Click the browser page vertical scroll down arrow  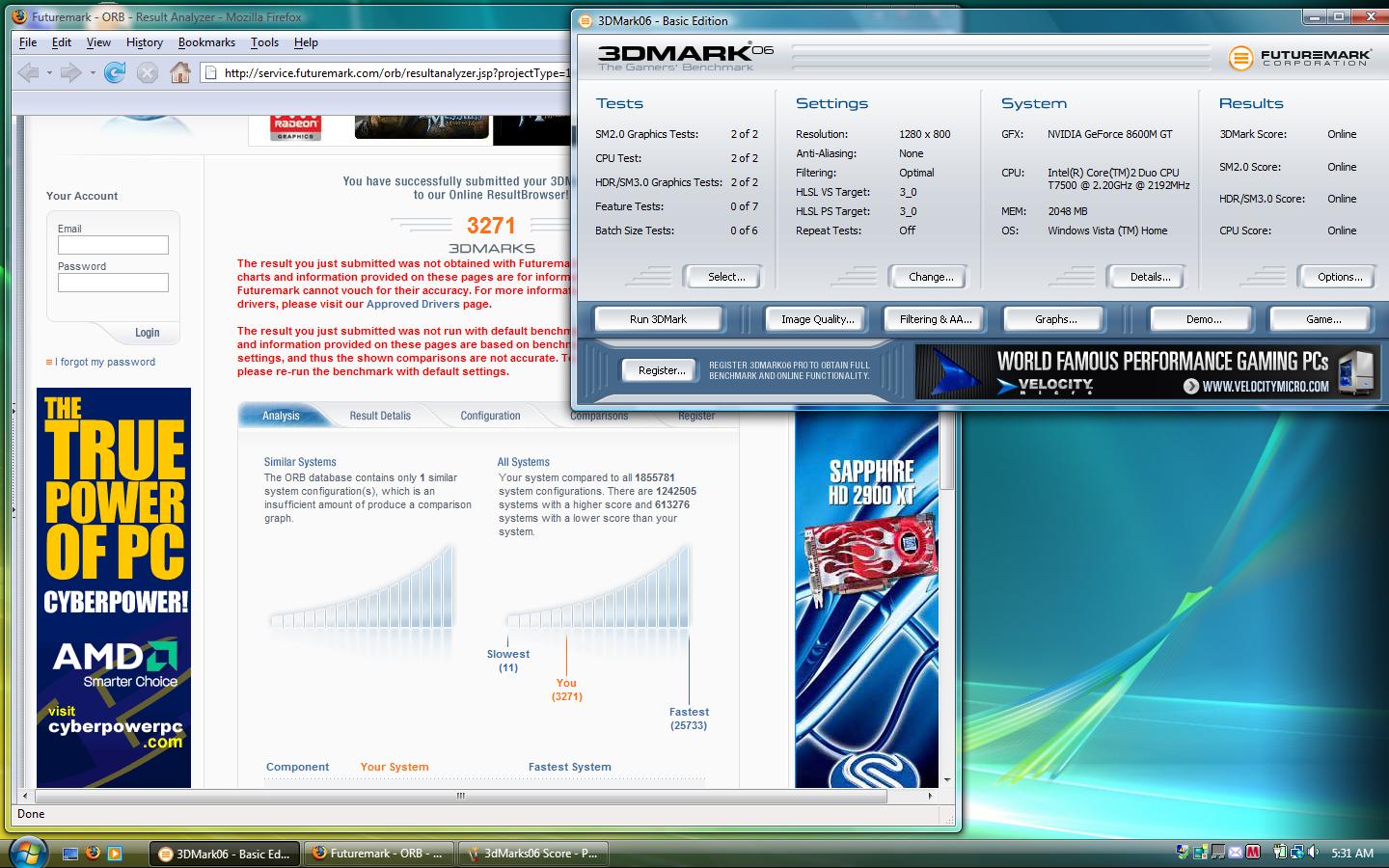click(947, 779)
